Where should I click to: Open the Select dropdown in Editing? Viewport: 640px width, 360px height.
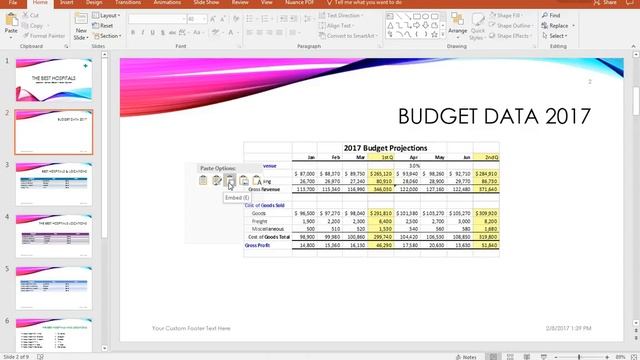pyautogui.click(x=555, y=36)
